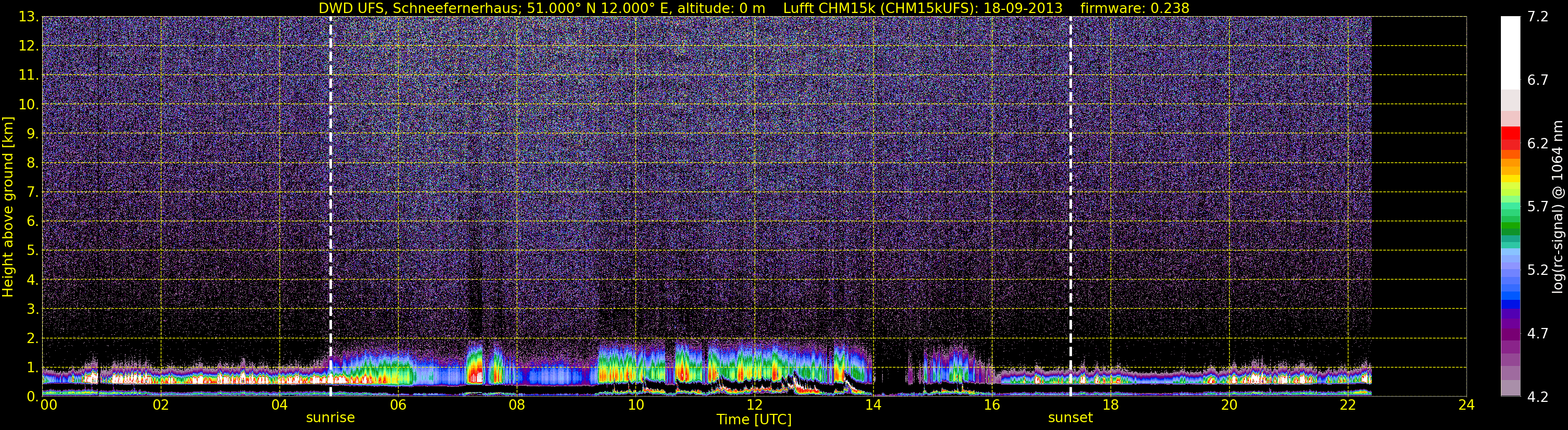This screenshot has height=430, width=1568.
Task: Click the height axis tick label 13.
Action: [x=28, y=17]
